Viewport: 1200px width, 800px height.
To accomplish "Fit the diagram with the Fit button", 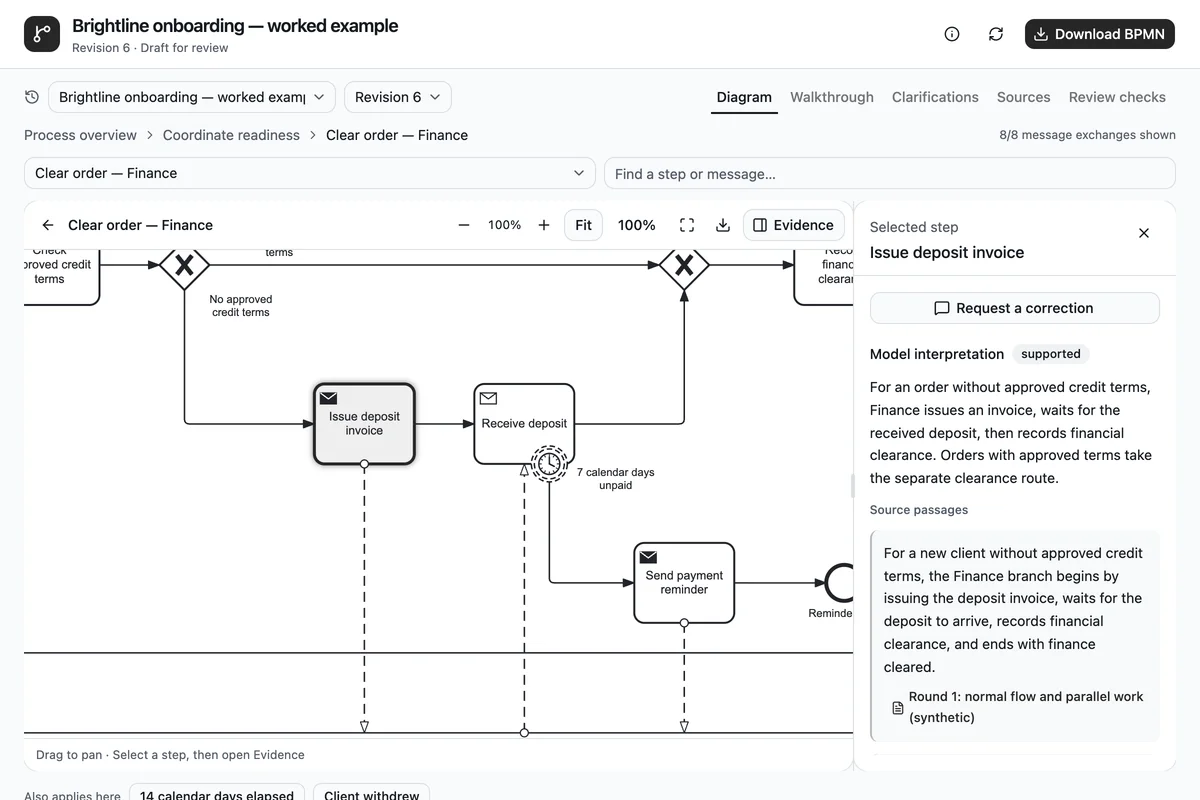I will [x=584, y=225].
